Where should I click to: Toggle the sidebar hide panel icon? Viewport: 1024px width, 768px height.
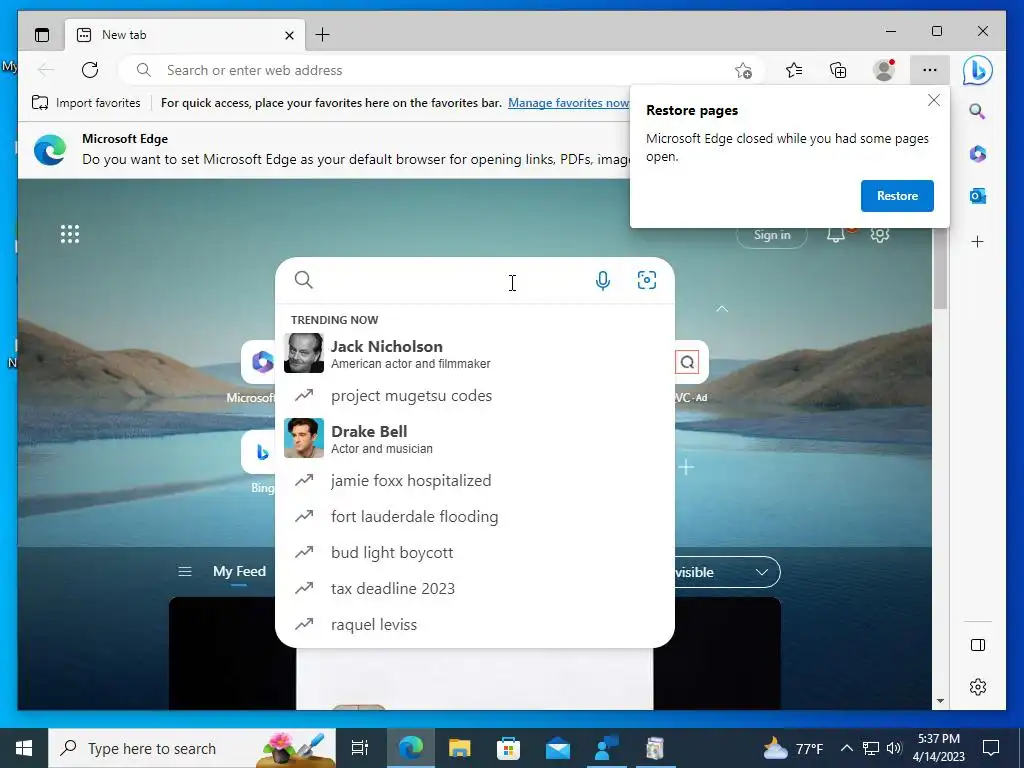(x=978, y=645)
